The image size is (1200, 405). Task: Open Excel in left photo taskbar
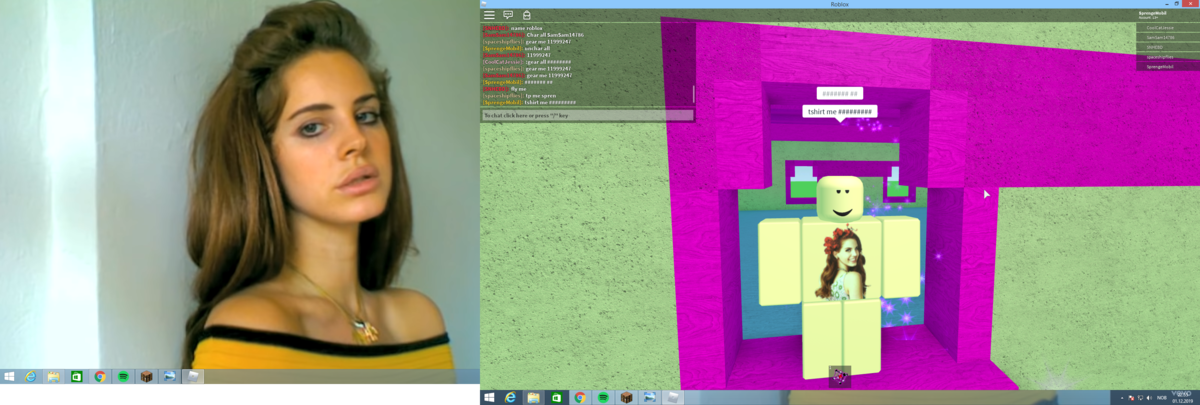click(x=77, y=376)
